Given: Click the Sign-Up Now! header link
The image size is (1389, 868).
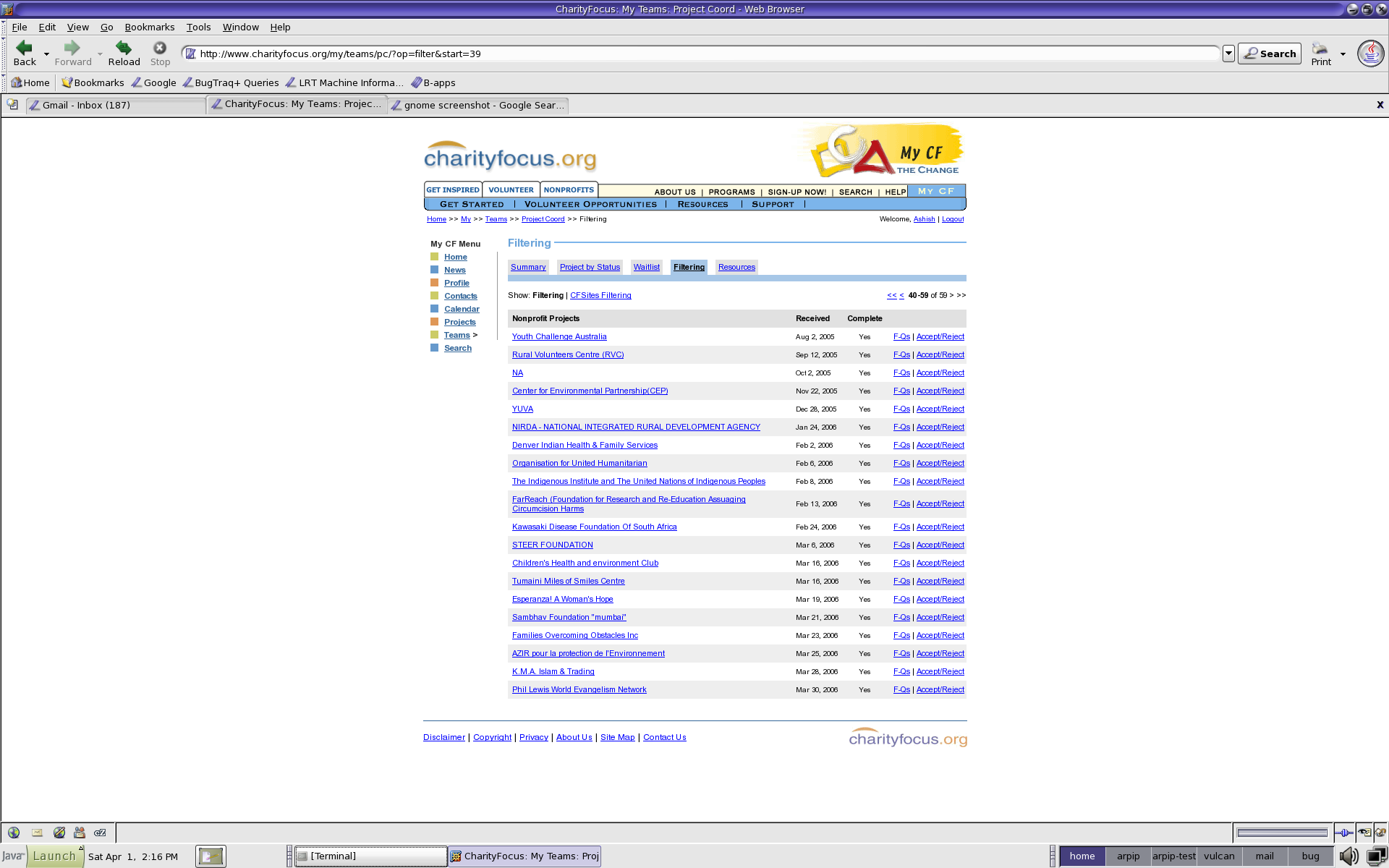Looking at the screenshot, I should tap(797, 192).
